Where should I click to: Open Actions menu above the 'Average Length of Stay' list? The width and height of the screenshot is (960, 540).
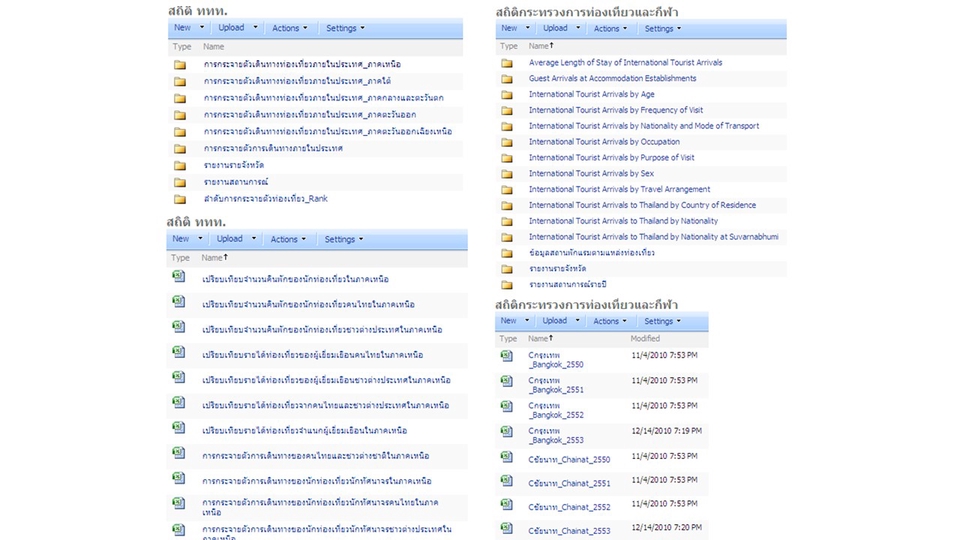click(610, 29)
